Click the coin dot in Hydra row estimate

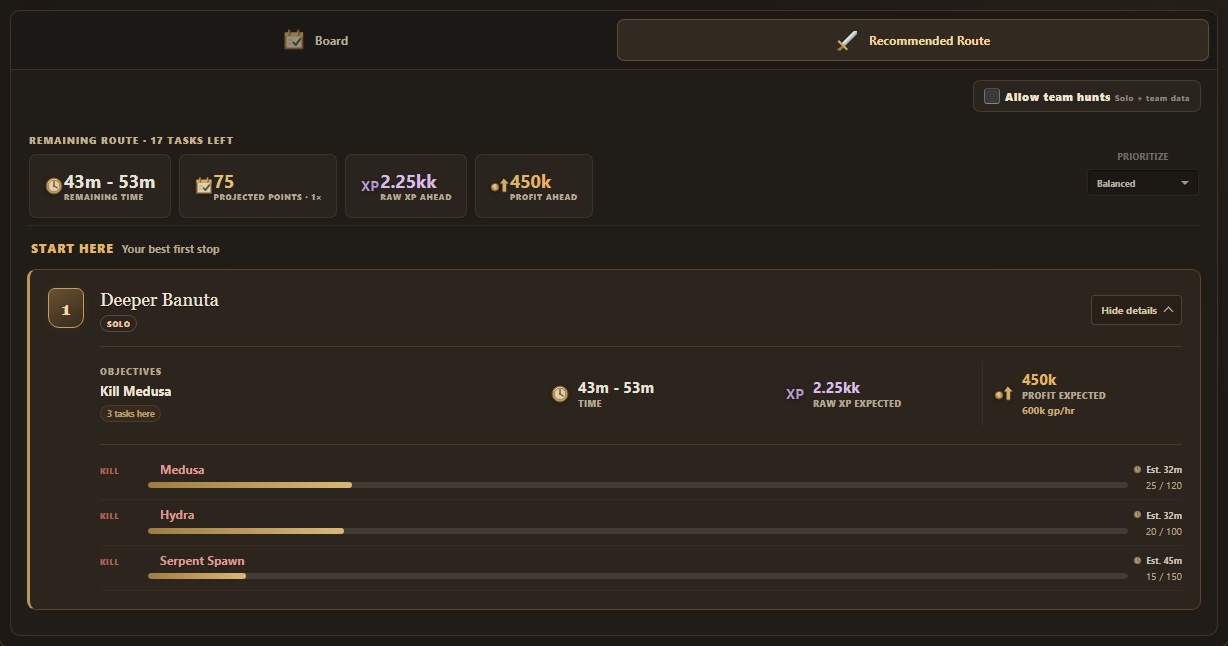pos(1137,514)
